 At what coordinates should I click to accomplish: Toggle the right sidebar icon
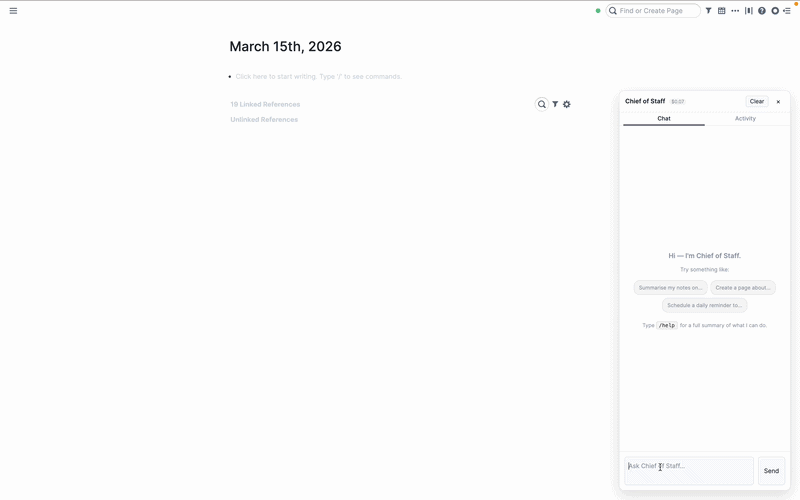point(787,11)
